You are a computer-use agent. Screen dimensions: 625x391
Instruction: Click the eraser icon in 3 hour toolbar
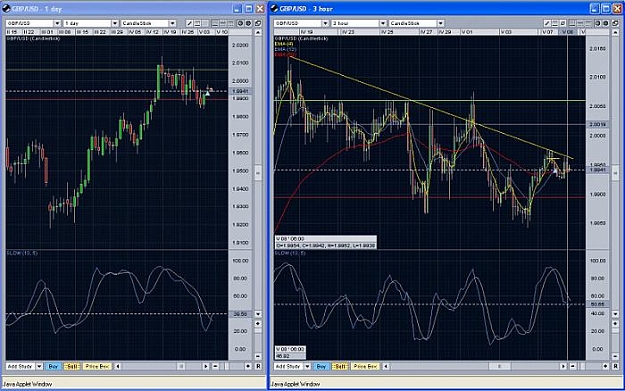563,23
